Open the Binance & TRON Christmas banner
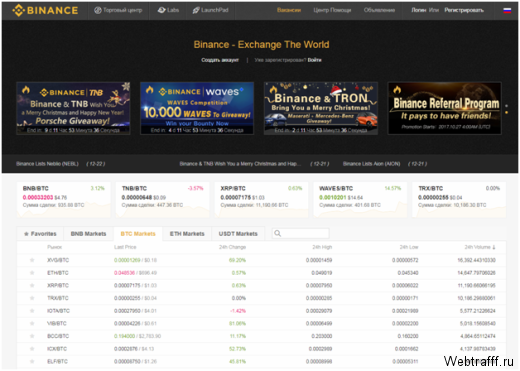This screenshot has height=371, width=520. click(321, 108)
